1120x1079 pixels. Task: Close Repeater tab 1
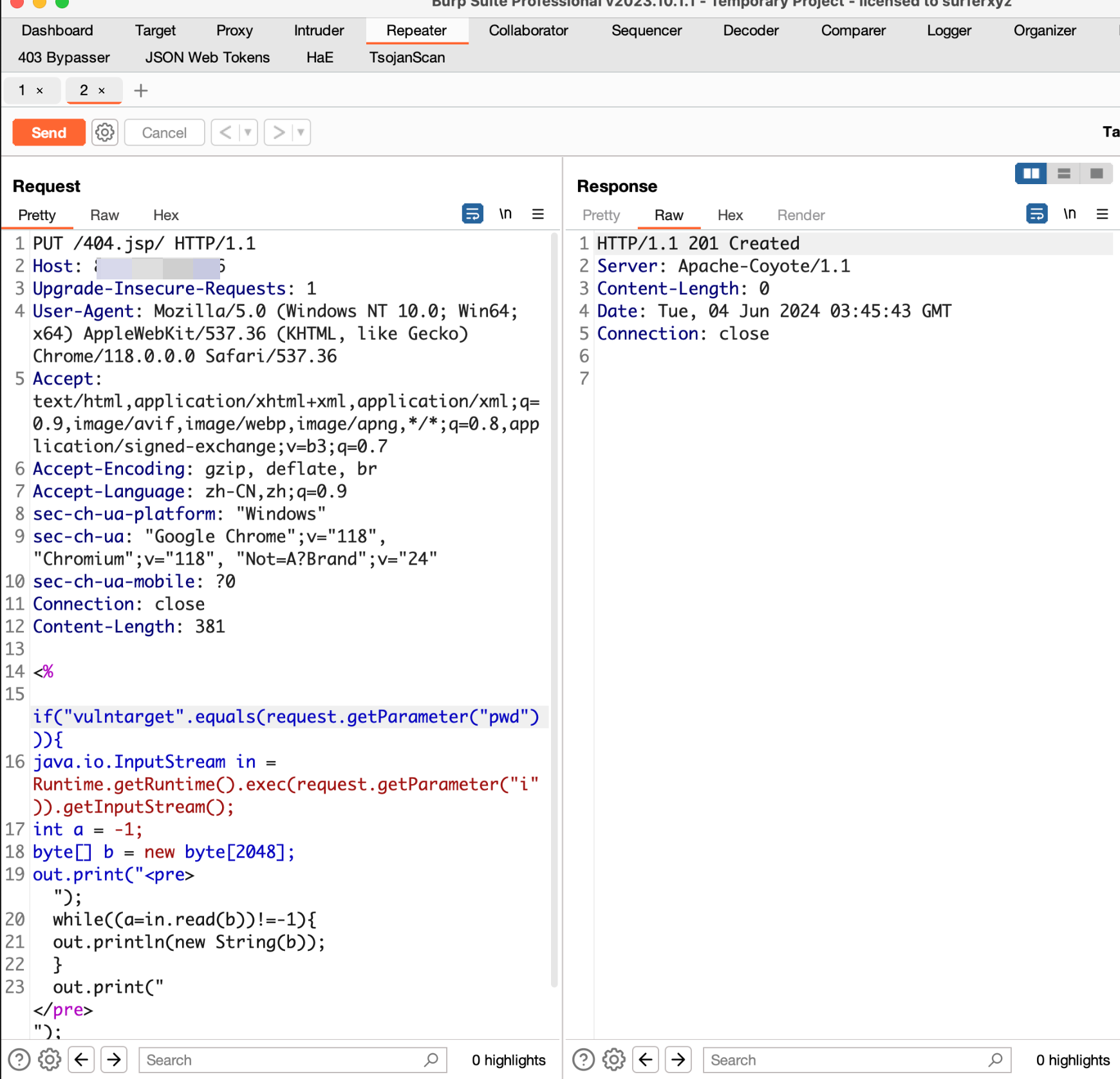coord(40,91)
